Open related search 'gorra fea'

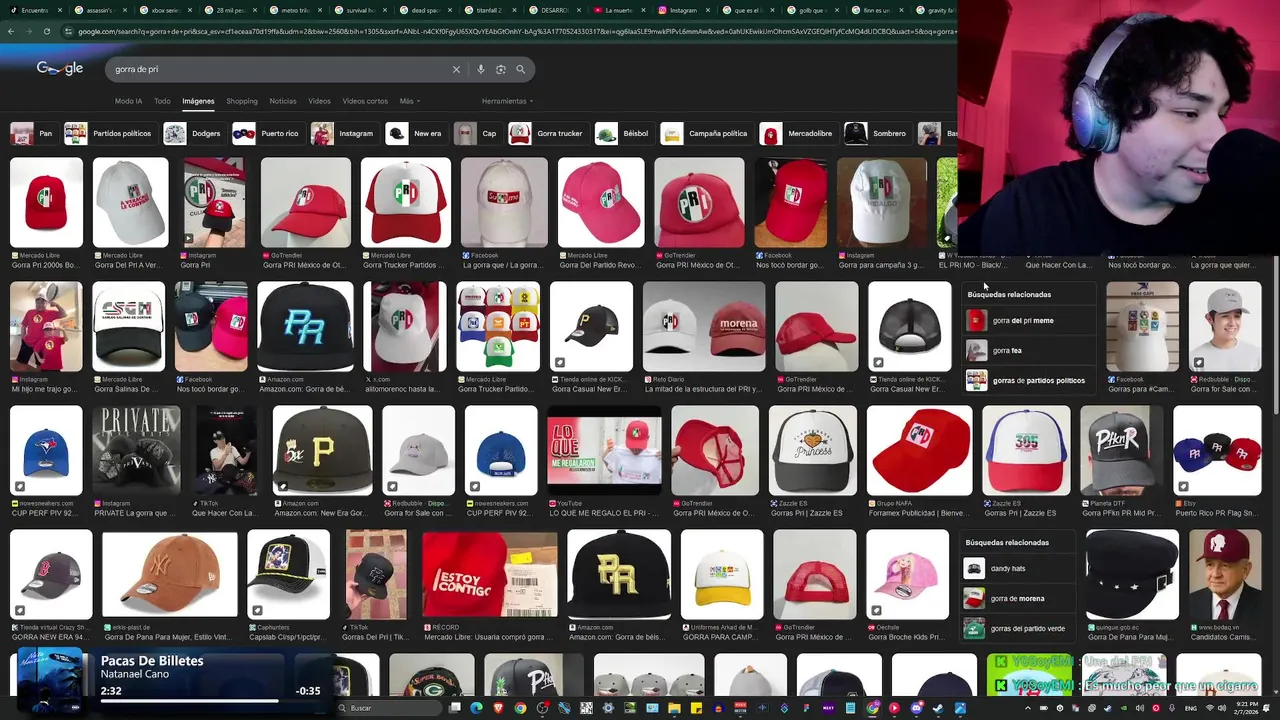1028,351
